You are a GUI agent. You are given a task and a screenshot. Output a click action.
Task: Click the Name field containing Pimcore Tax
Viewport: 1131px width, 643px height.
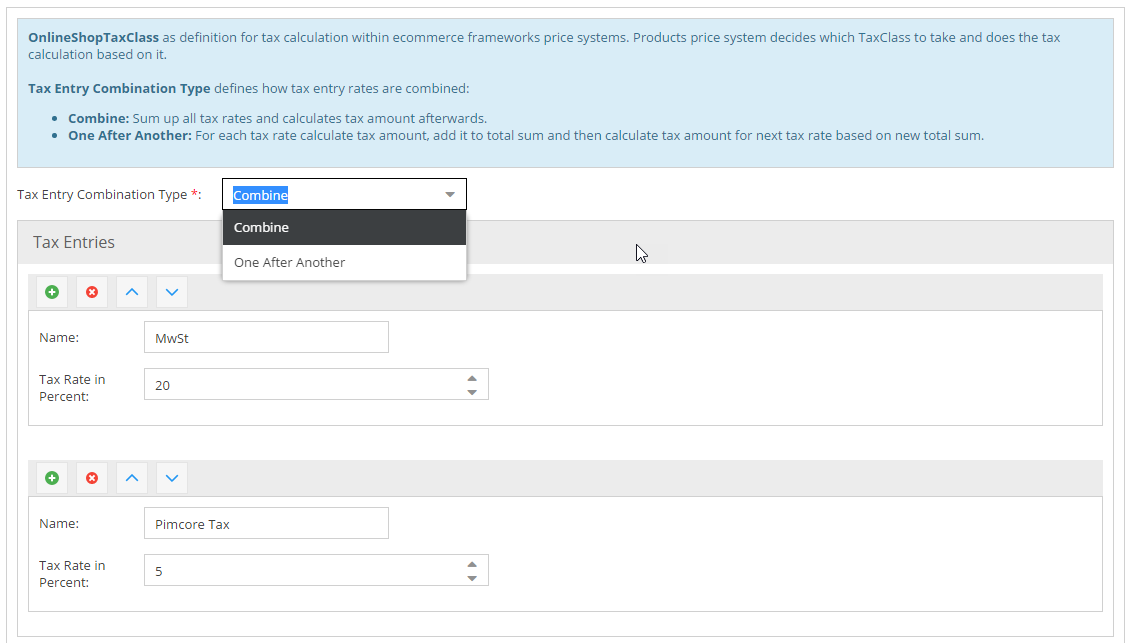click(266, 524)
